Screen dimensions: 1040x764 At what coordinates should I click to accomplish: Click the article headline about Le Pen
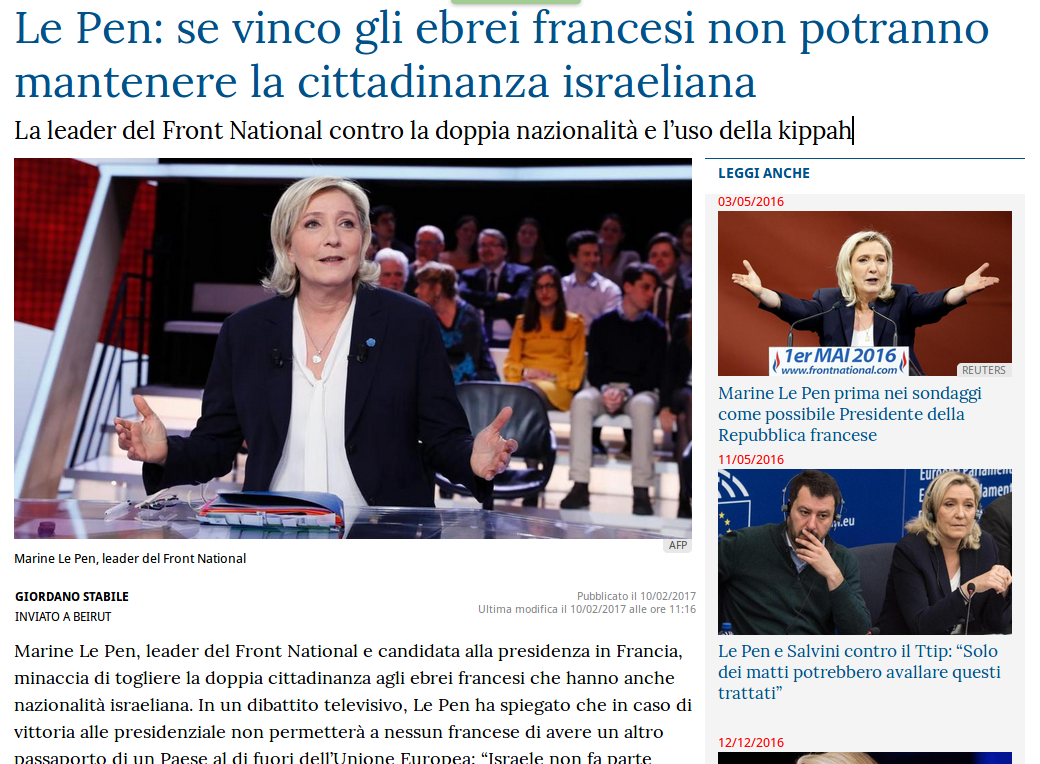tap(501, 55)
